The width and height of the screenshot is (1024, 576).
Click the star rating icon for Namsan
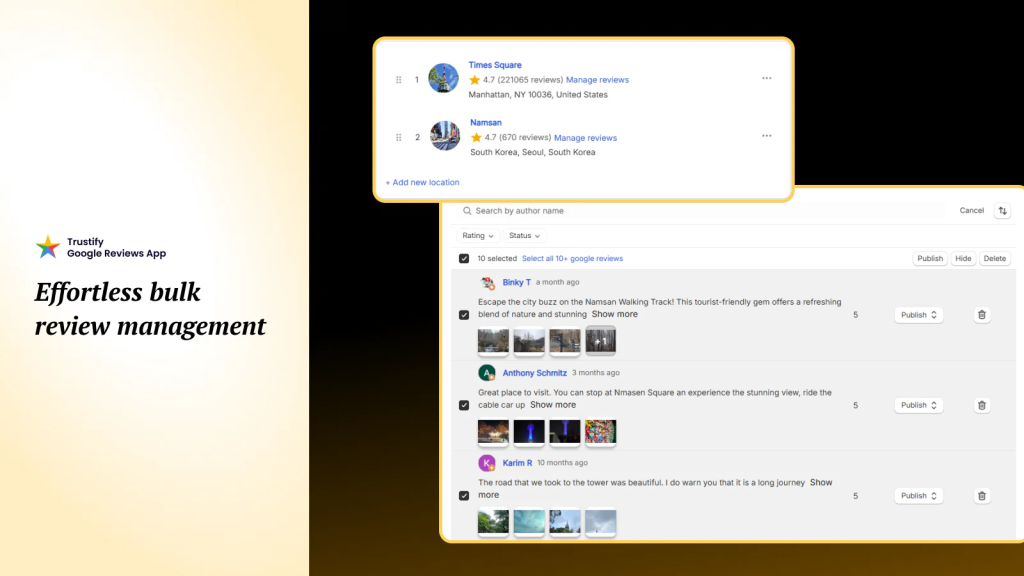476,137
